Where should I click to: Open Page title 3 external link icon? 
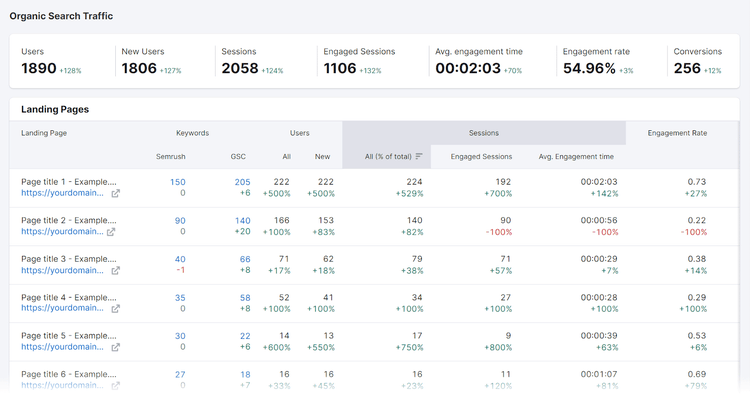coord(115,271)
